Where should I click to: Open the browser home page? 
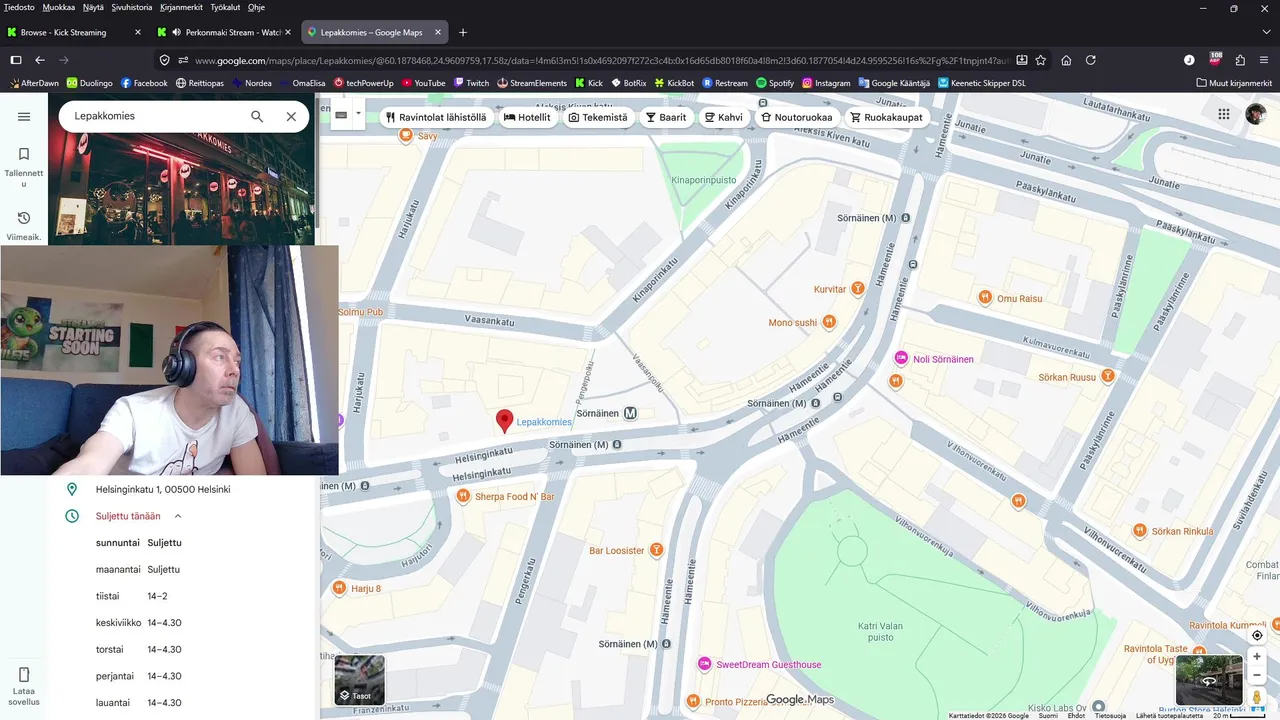pos(1066,60)
